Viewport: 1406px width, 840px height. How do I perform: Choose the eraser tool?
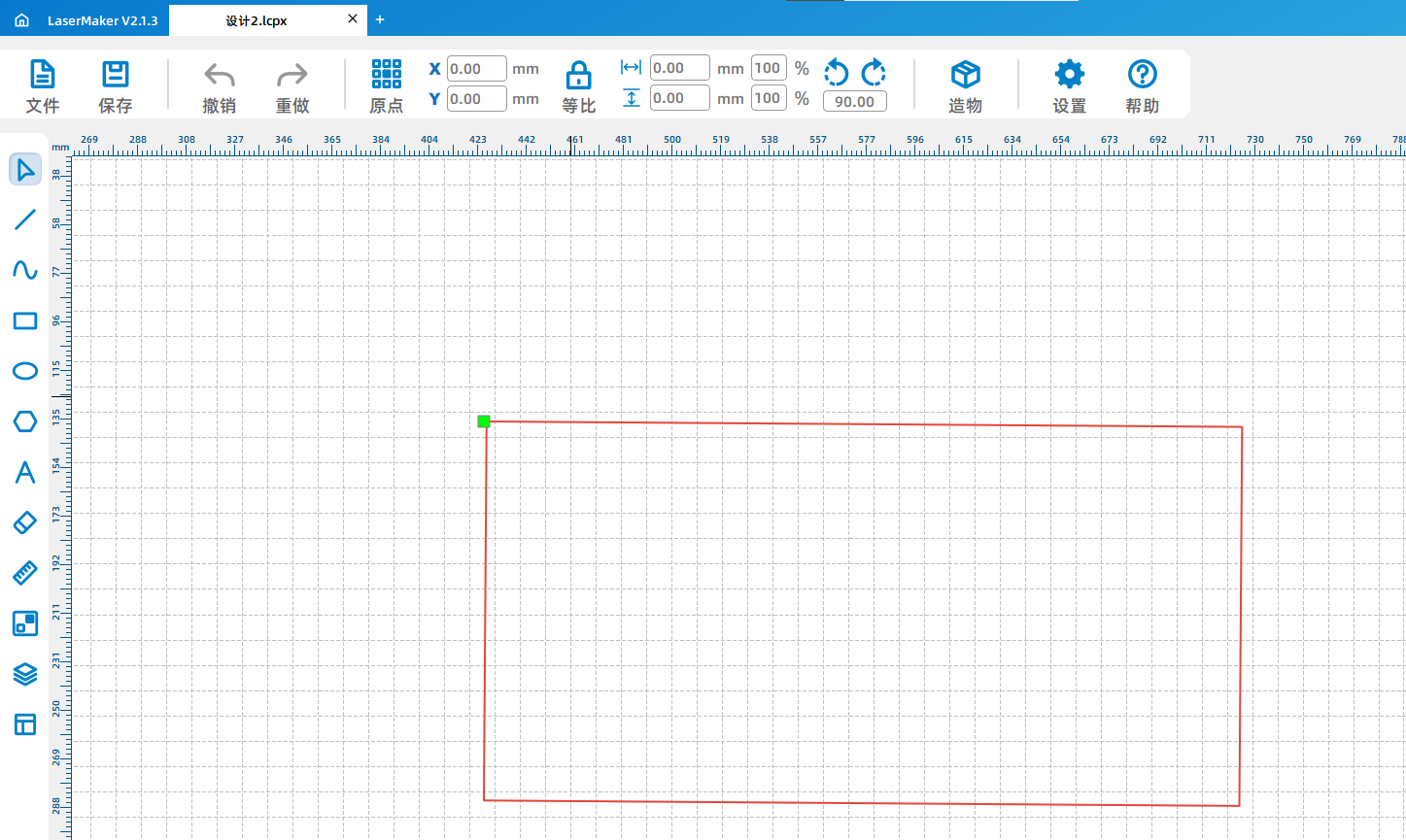25,522
